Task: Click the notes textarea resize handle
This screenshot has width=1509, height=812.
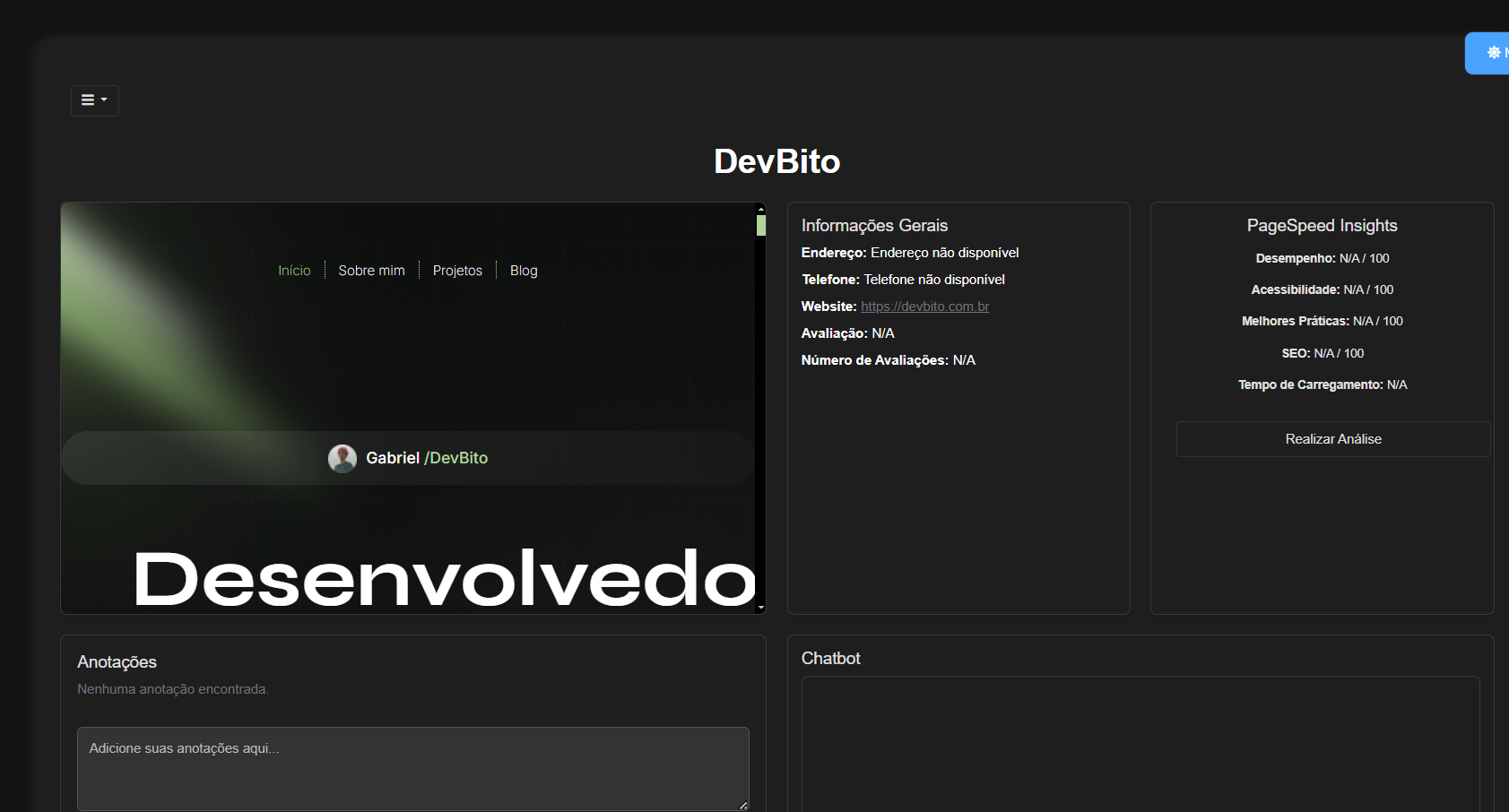Action: tap(742, 805)
